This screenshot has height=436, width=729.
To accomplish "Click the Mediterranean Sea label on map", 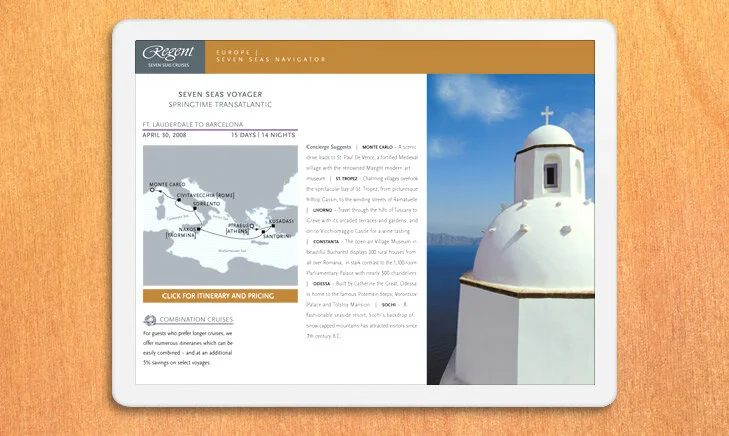I will (232, 251).
